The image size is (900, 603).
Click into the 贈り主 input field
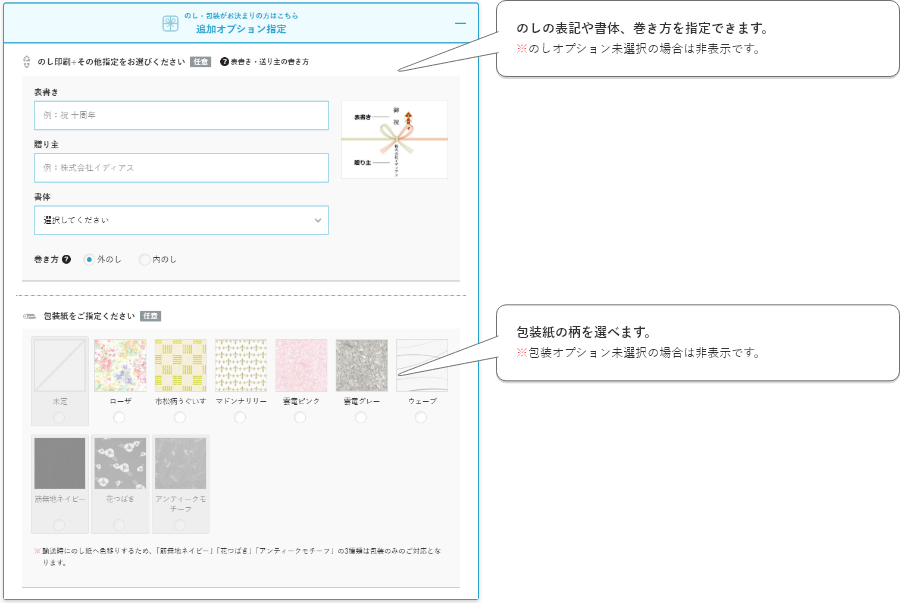tap(181, 167)
